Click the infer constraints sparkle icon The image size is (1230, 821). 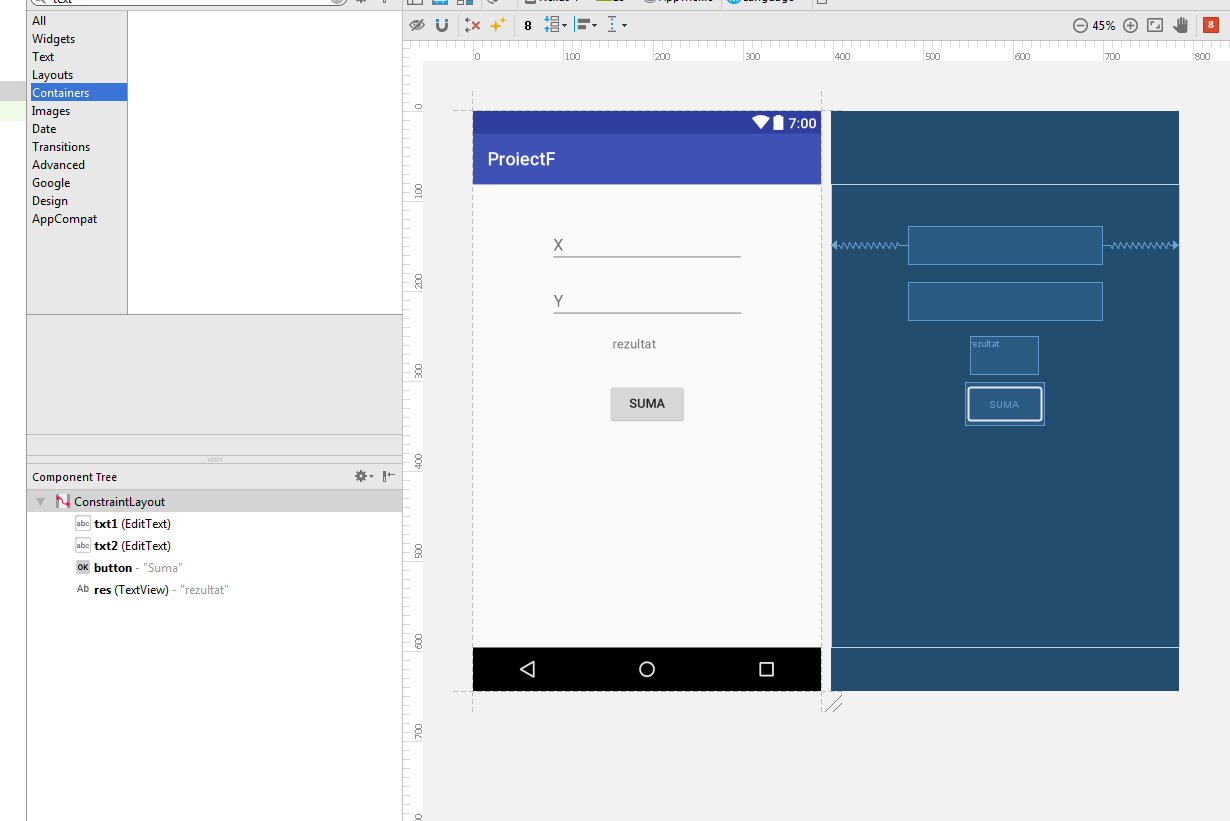pos(497,25)
